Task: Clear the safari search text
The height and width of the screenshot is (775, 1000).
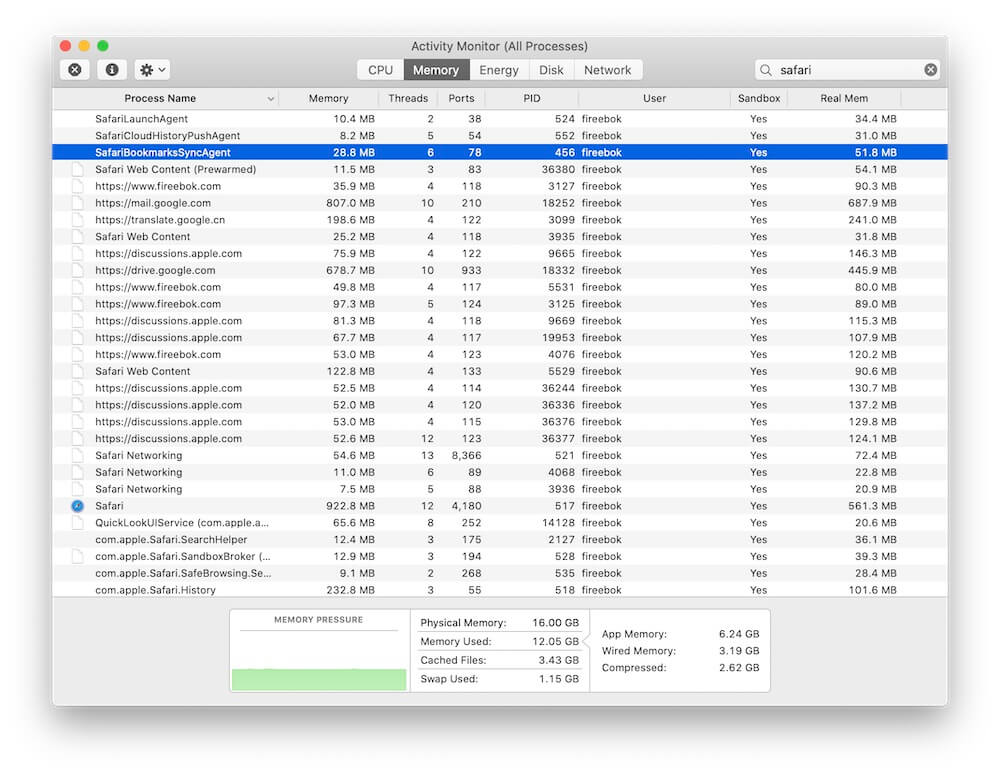Action: 930,70
